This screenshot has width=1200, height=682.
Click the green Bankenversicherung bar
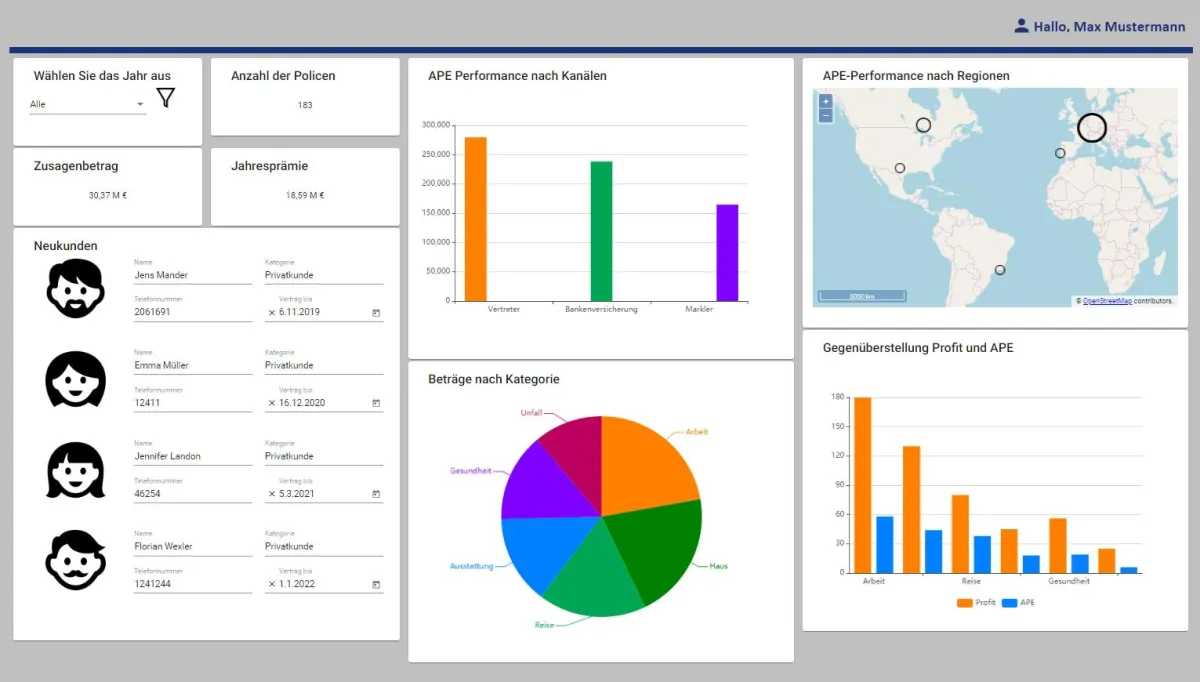[601, 231]
